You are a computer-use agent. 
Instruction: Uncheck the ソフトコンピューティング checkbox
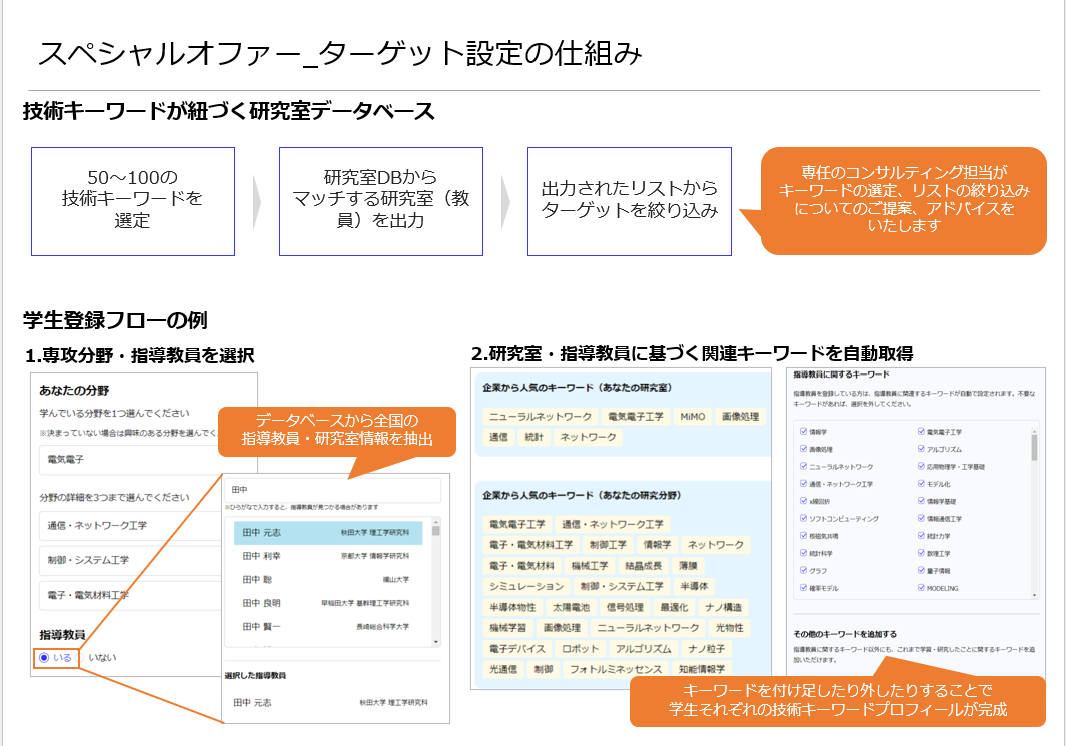[x=803, y=519]
